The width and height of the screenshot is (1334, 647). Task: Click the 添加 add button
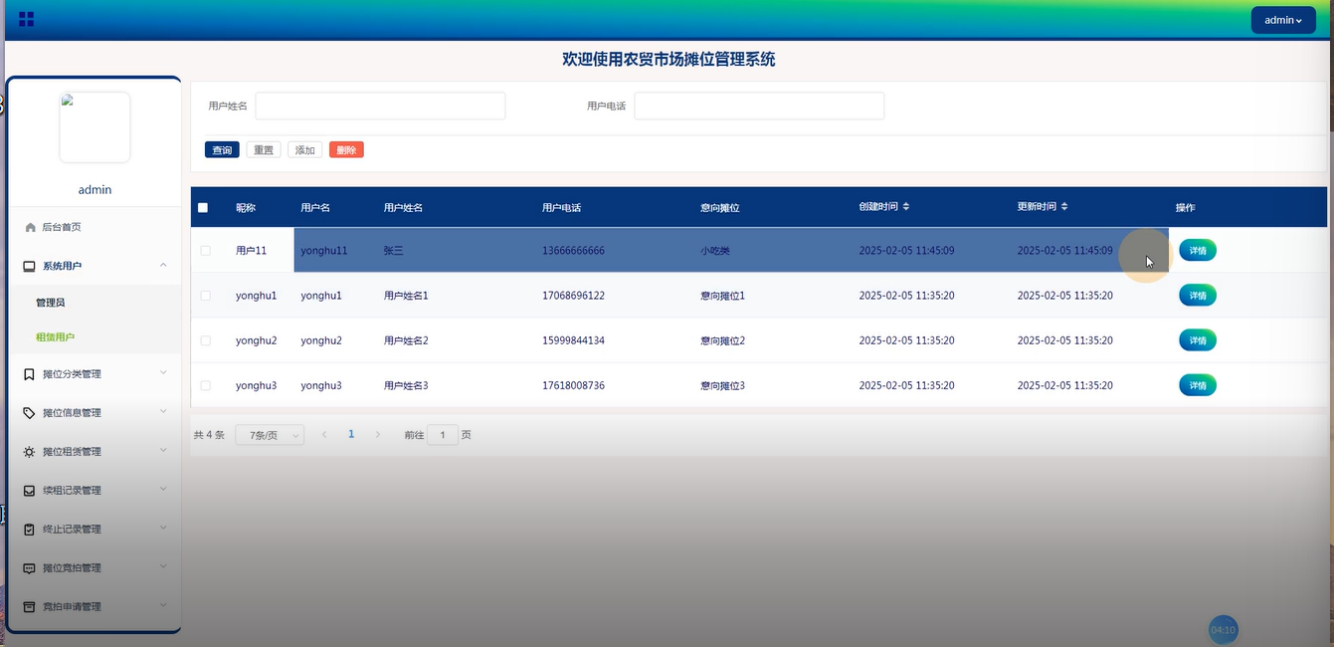pos(305,150)
